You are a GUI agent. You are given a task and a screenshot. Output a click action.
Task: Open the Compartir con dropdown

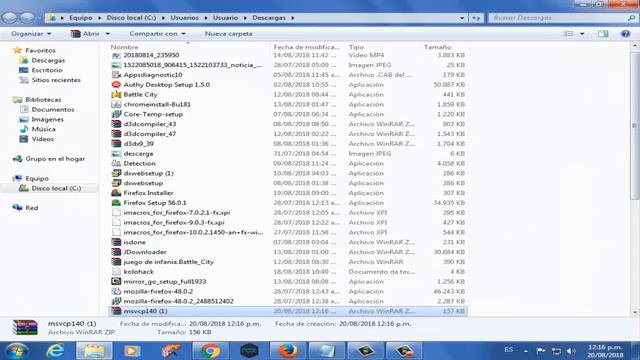[157, 34]
